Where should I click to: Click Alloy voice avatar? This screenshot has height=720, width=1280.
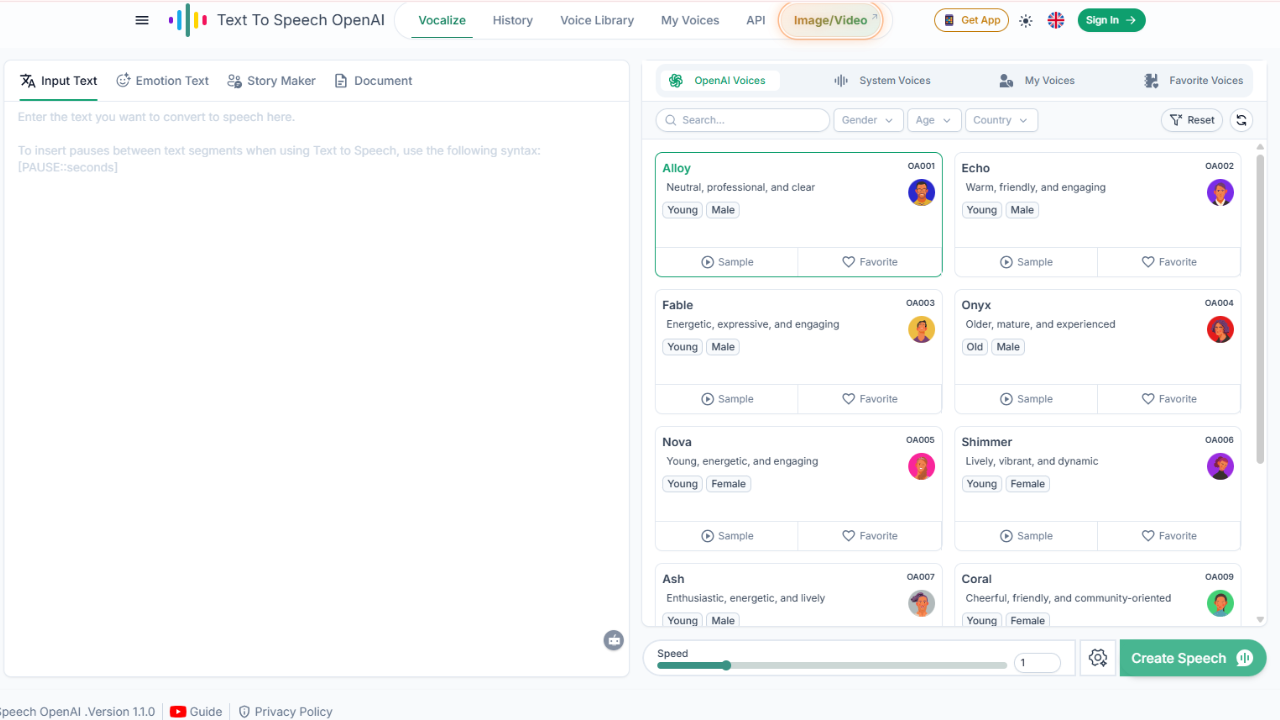(922, 192)
